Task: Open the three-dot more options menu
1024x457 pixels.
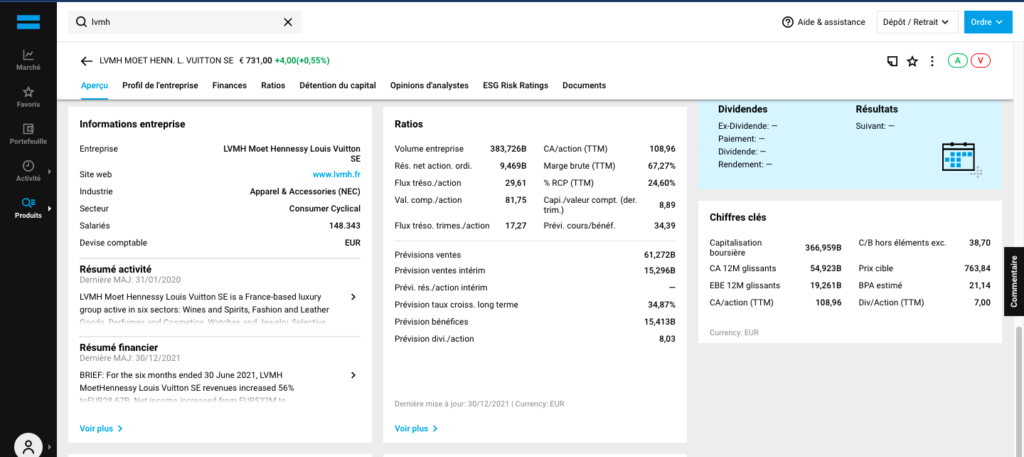Action: [x=933, y=61]
